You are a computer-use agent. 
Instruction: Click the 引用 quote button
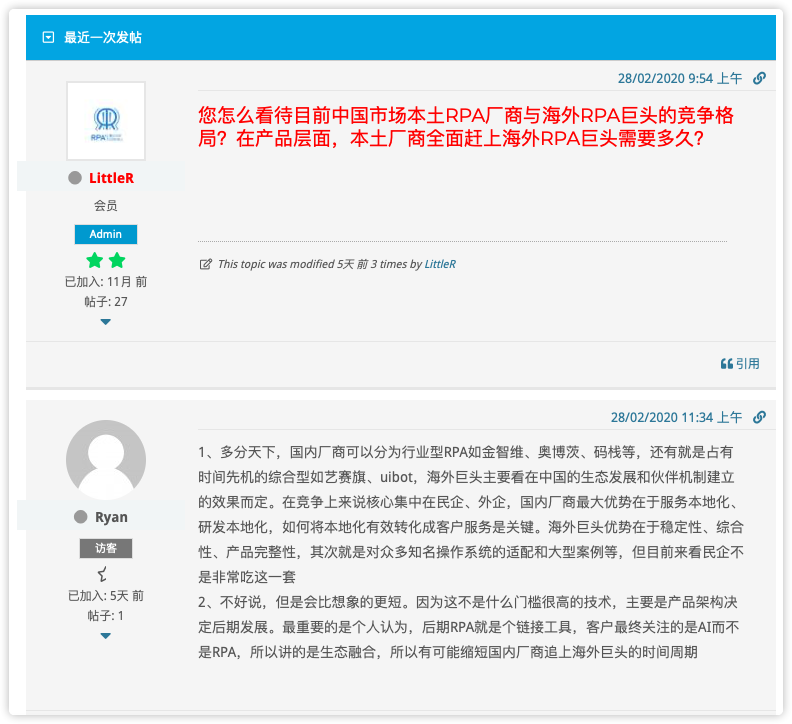pos(740,364)
